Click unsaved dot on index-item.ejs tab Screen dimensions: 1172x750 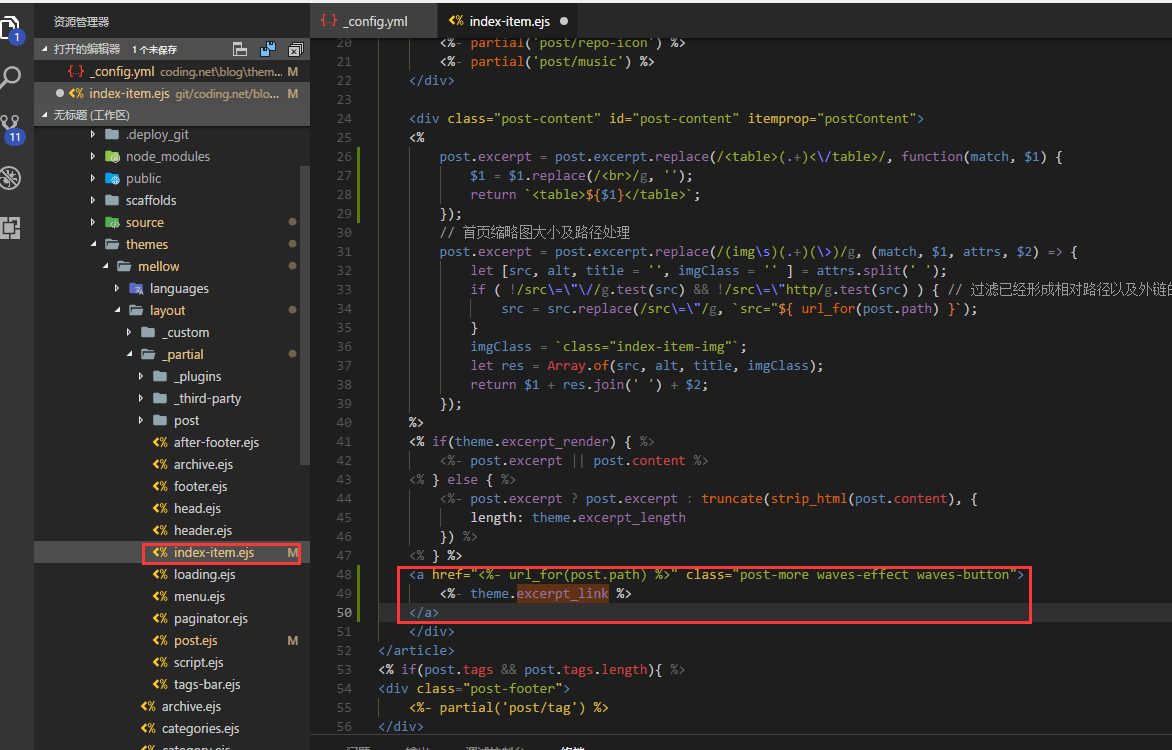(x=564, y=21)
